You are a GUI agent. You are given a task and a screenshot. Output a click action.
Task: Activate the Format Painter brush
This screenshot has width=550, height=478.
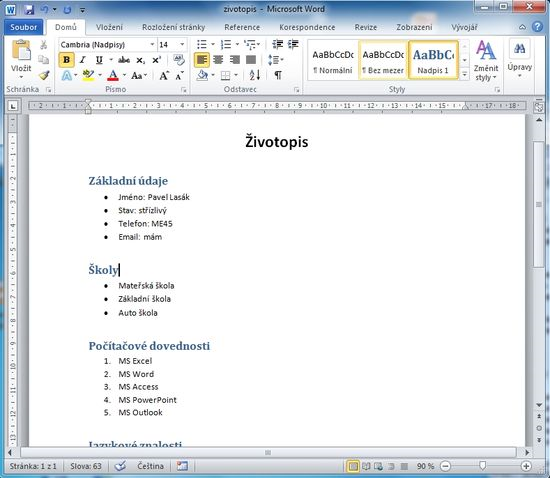[x=44, y=75]
